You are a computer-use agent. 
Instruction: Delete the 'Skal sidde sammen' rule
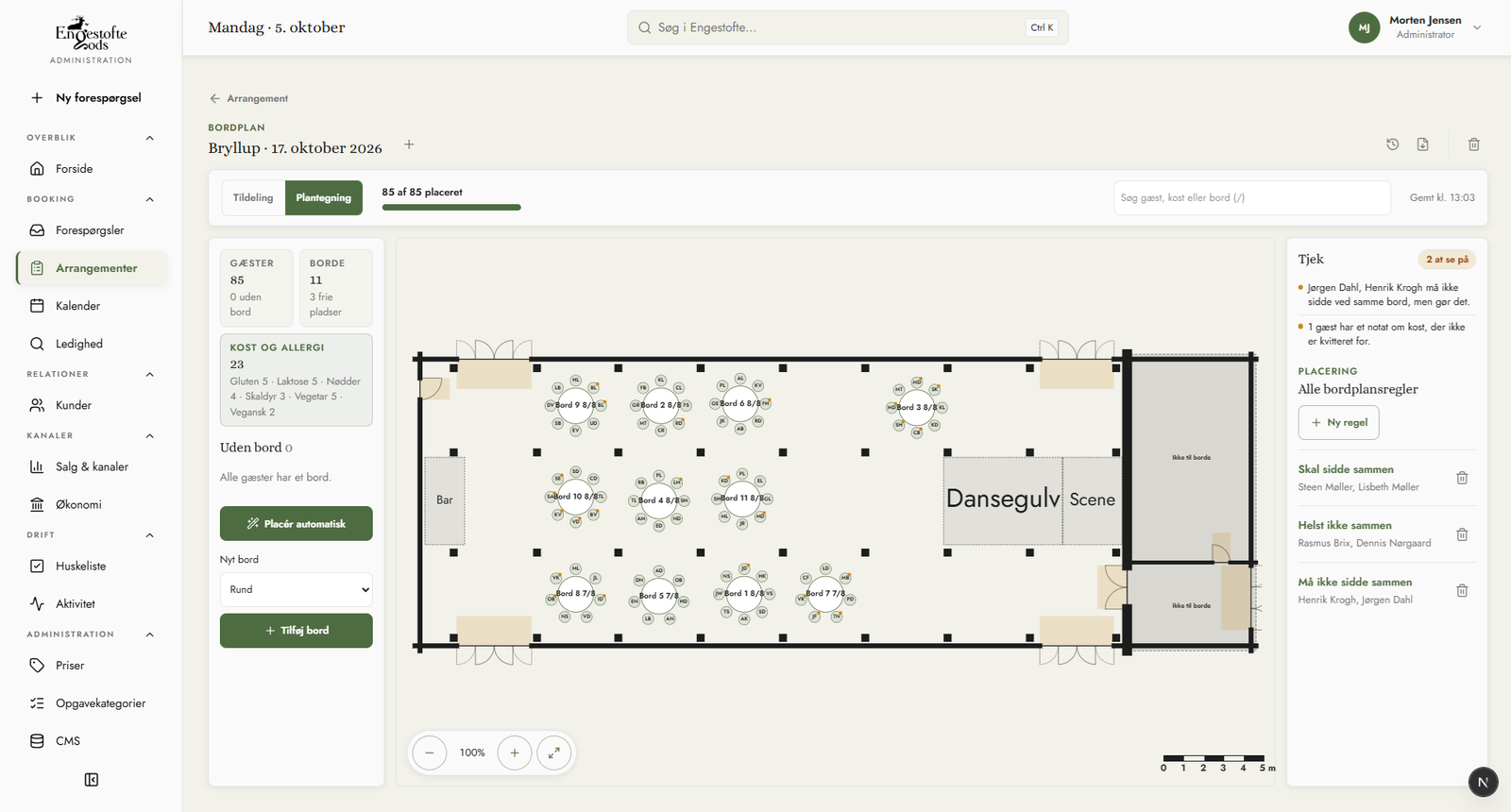pos(1462,478)
